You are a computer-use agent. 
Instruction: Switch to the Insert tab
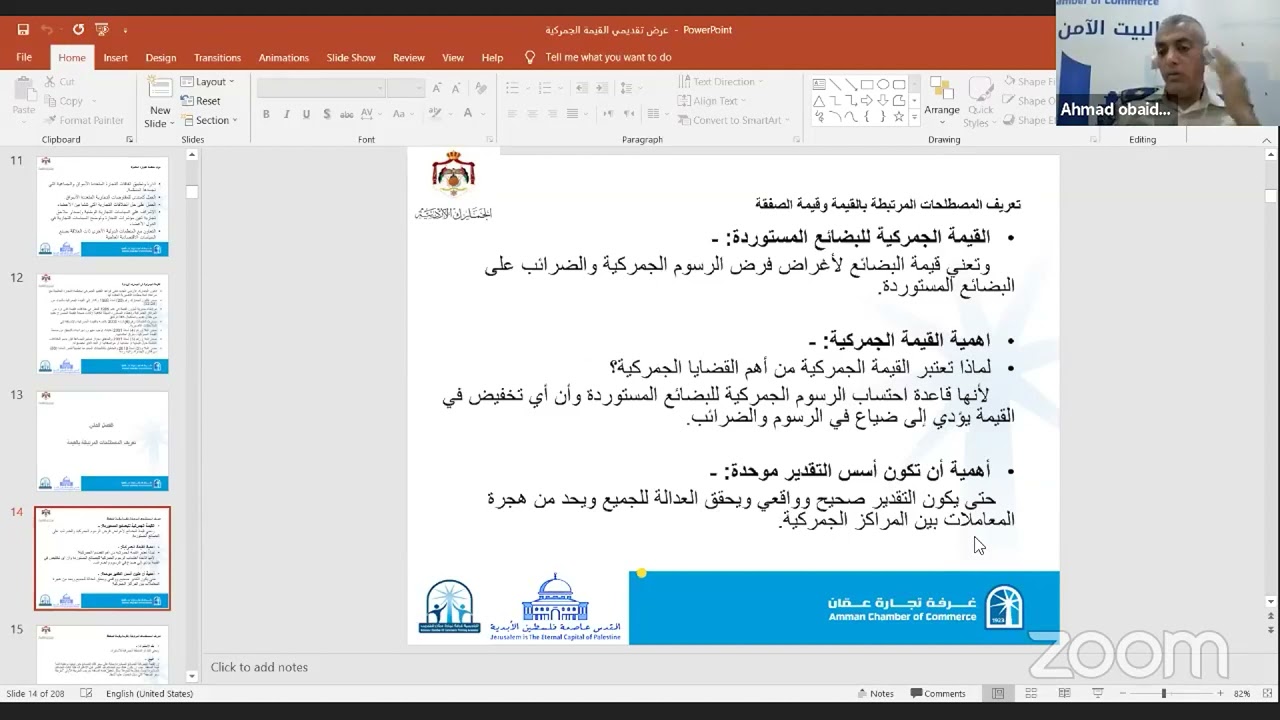click(x=115, y=58)
